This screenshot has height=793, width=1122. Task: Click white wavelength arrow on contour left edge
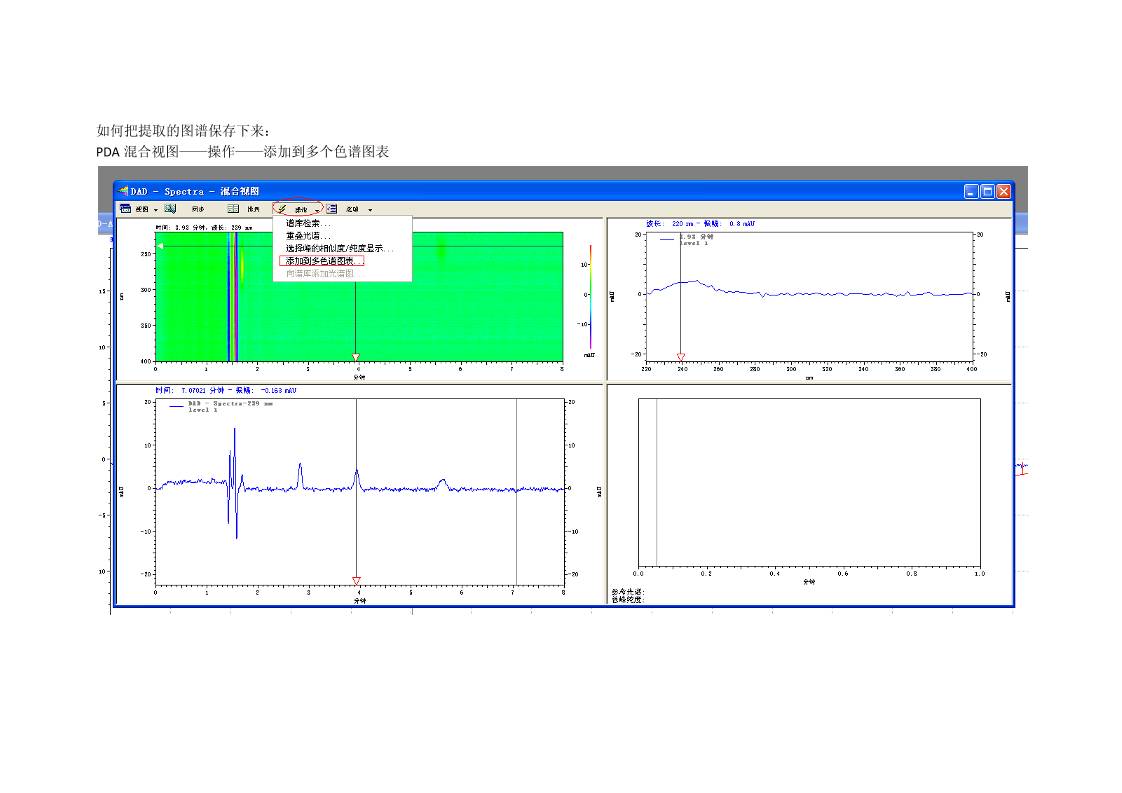[x=160, y=246]
